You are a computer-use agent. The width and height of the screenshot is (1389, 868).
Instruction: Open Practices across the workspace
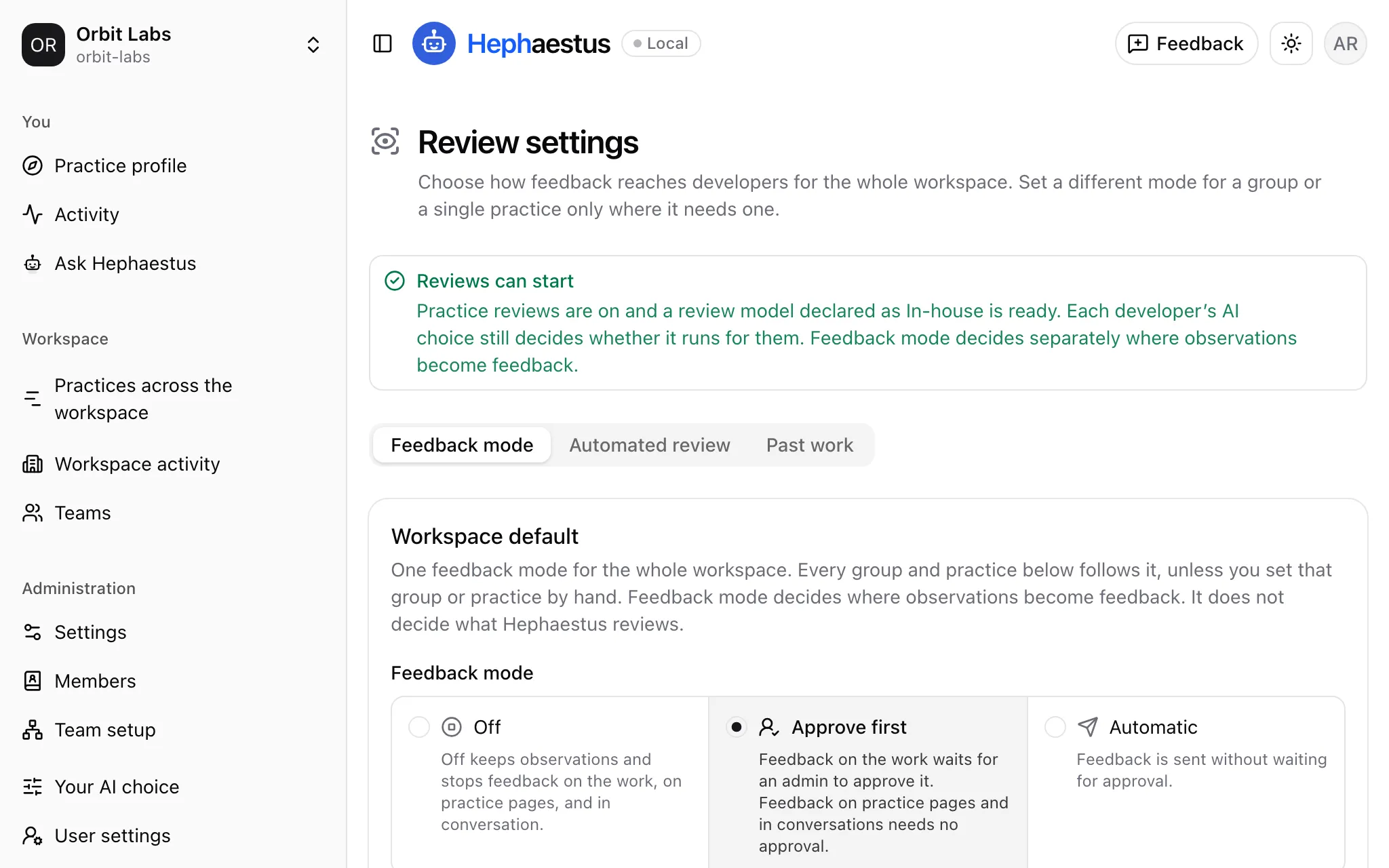coord(173,399)
